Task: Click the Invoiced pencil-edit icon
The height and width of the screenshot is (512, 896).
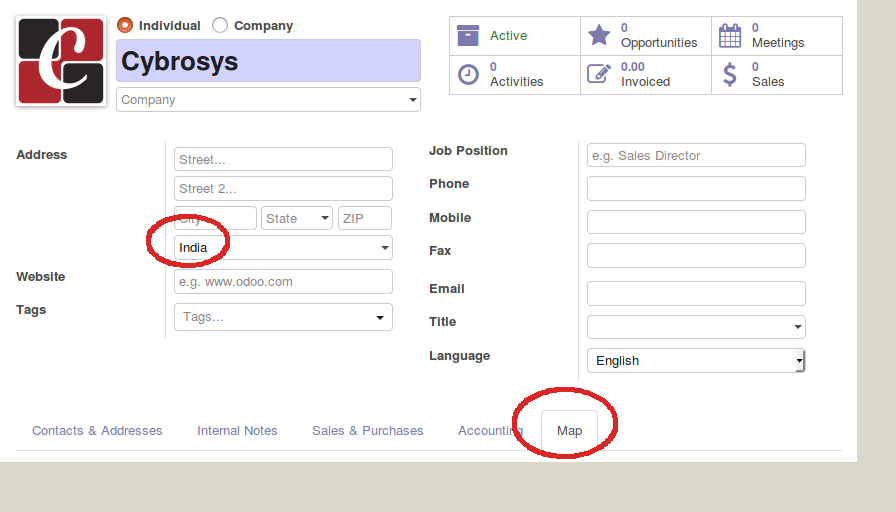Action: click(x=599, y=74)
